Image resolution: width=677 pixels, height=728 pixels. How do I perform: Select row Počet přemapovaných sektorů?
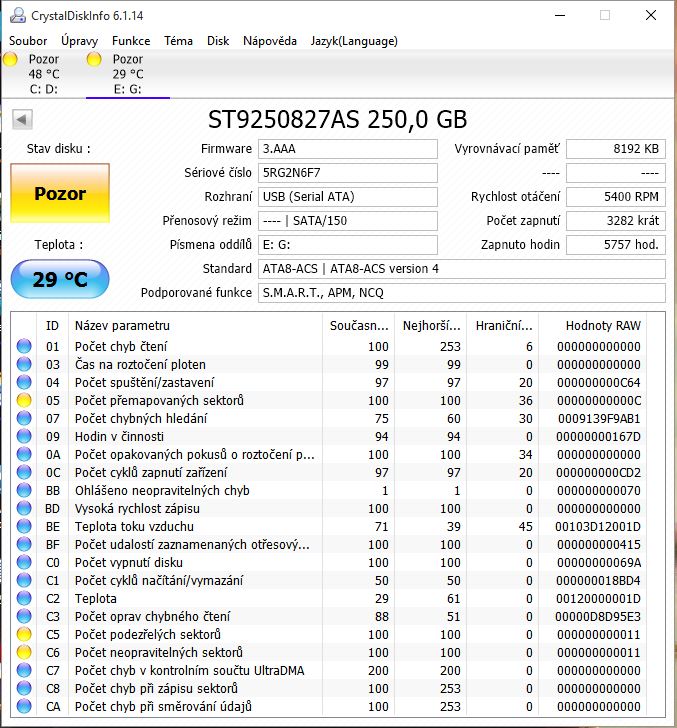pyautogui.click(x=329, y=400)
